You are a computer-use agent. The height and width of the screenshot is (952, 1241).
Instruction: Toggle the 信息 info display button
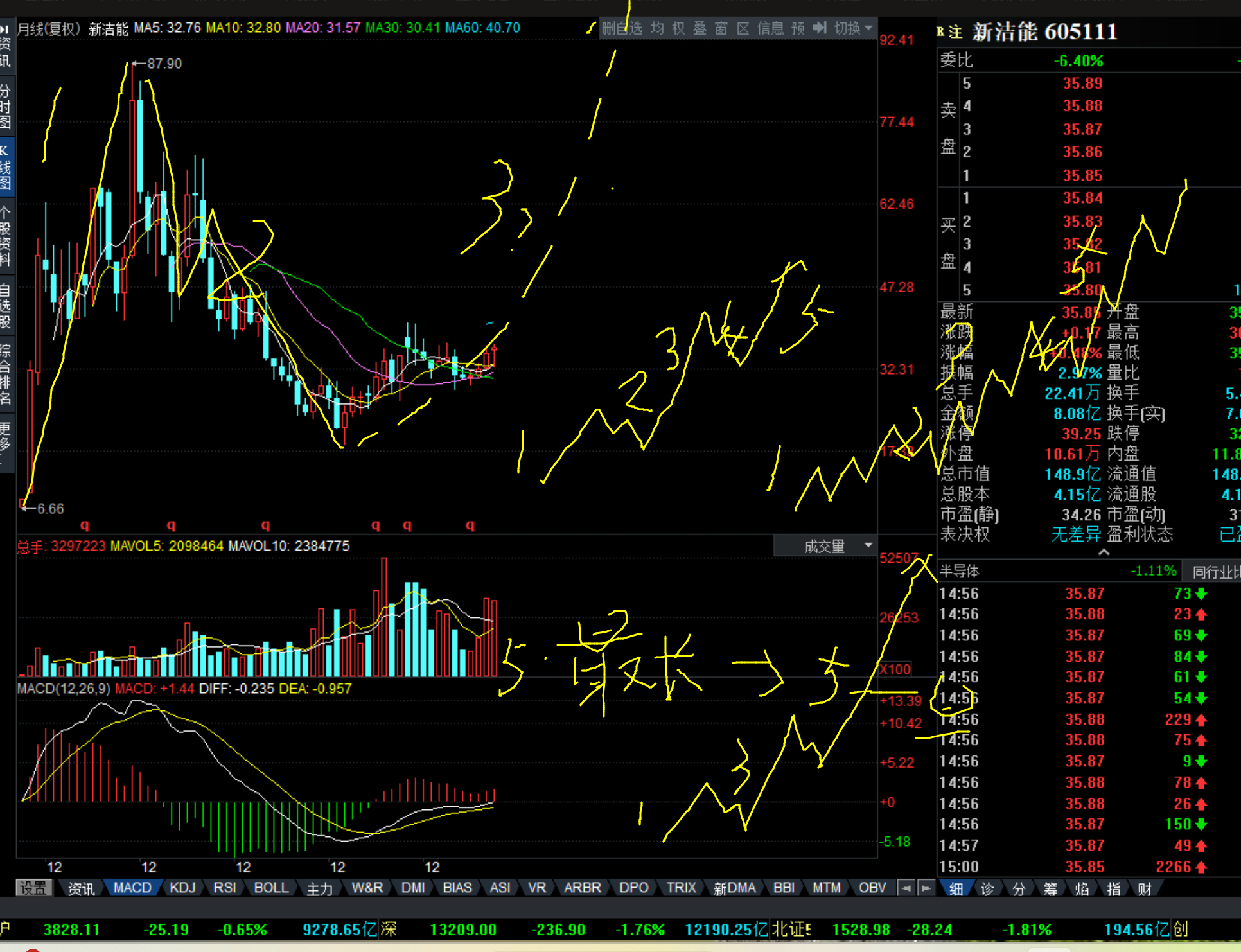pos(770,28)
